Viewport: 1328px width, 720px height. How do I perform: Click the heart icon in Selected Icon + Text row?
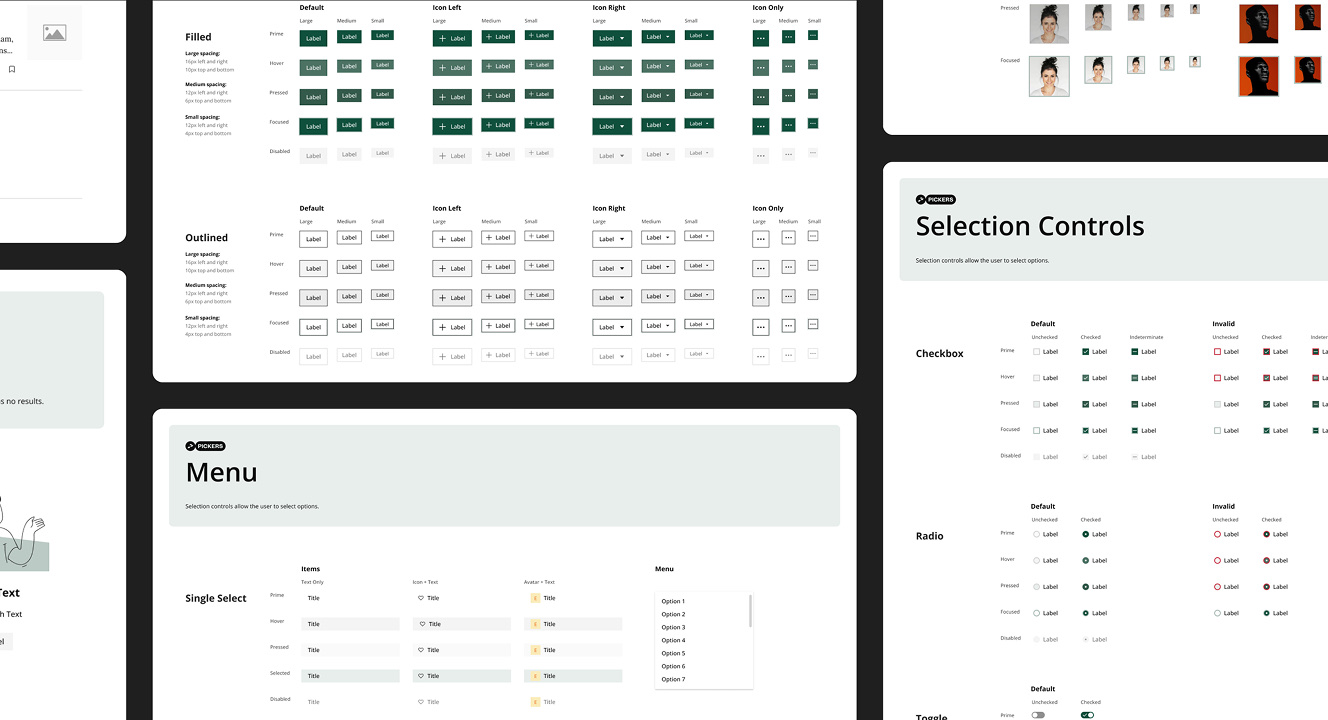coord(422,676)
